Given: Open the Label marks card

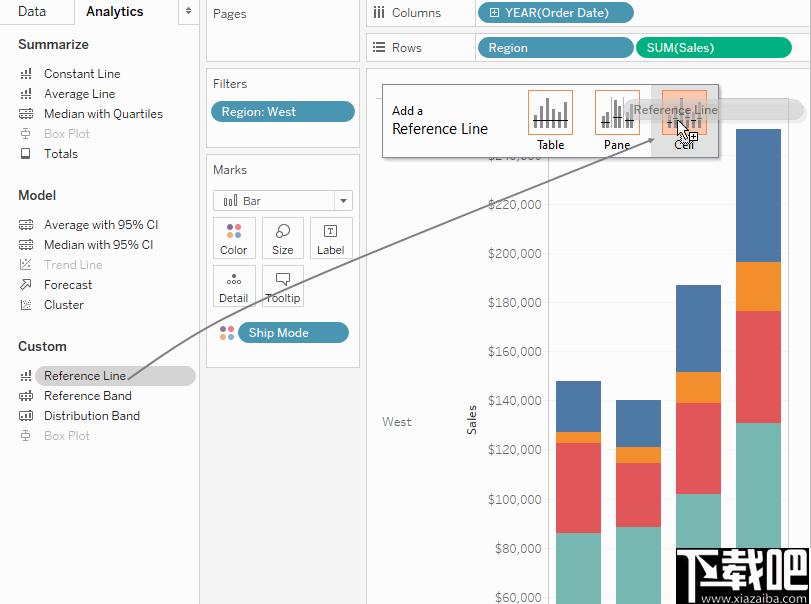Looking at the screenshot, I should 331,238.
